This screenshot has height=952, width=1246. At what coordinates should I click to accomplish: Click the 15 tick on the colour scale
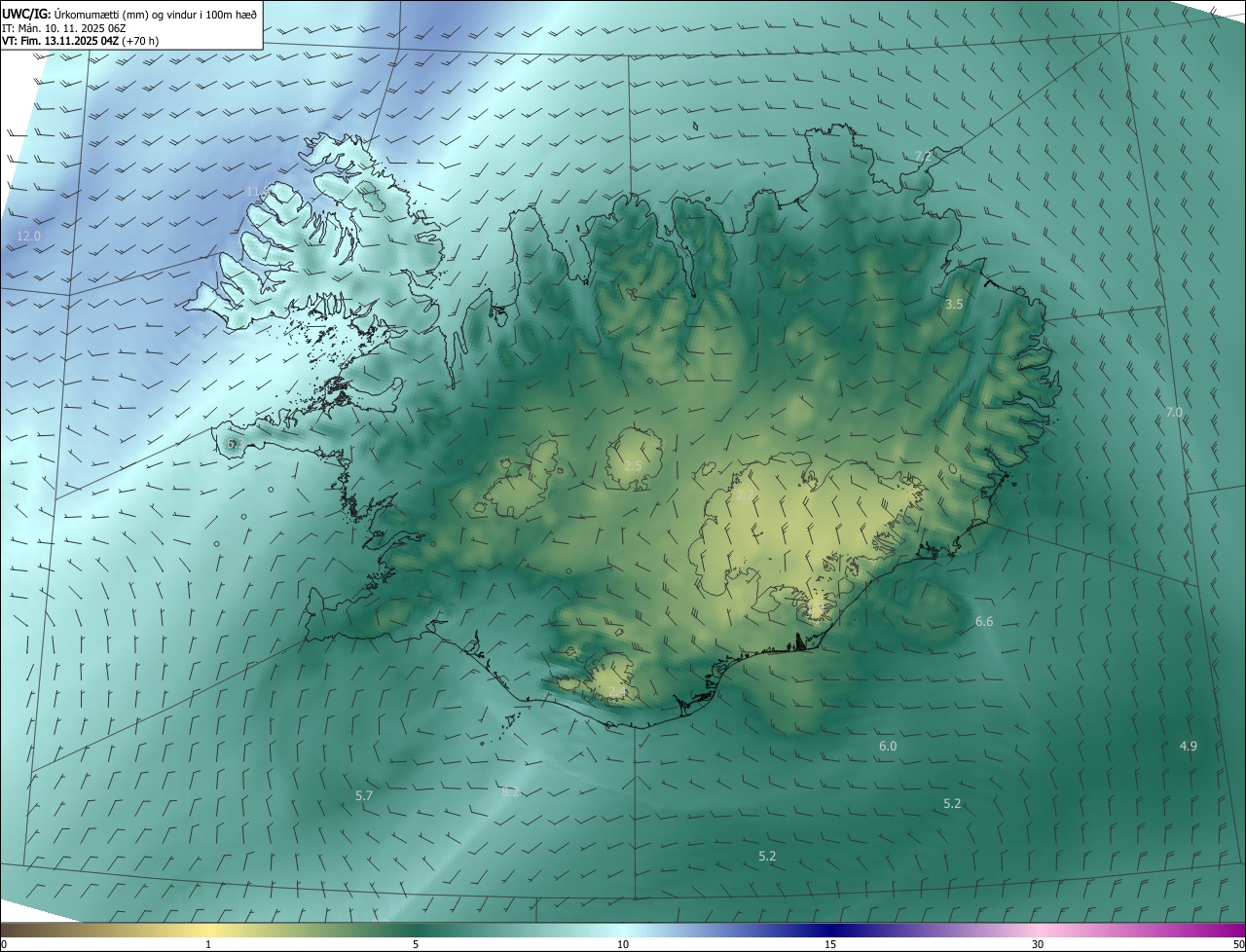pos(830,944)
